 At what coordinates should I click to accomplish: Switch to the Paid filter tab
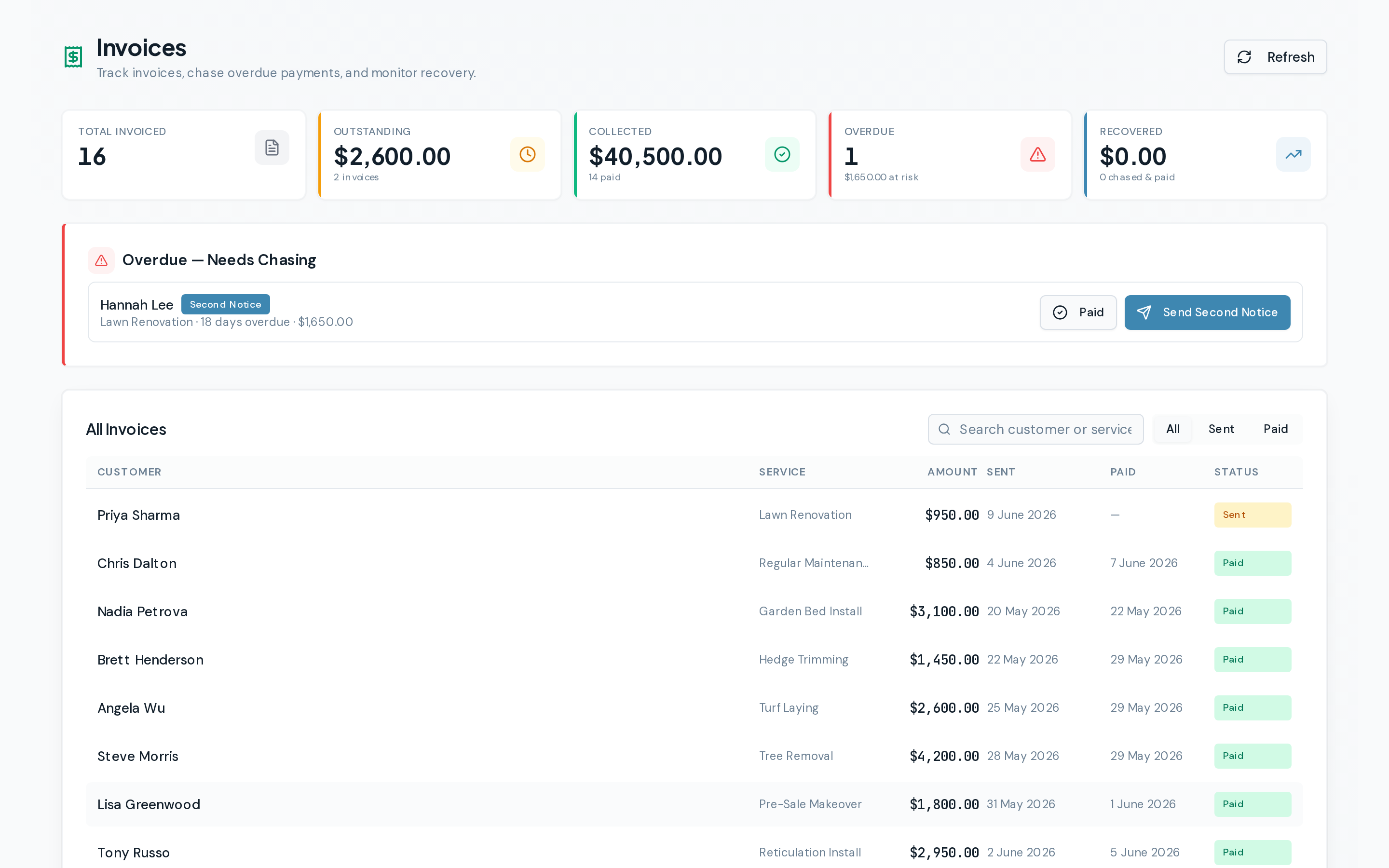coord(1275,429)
